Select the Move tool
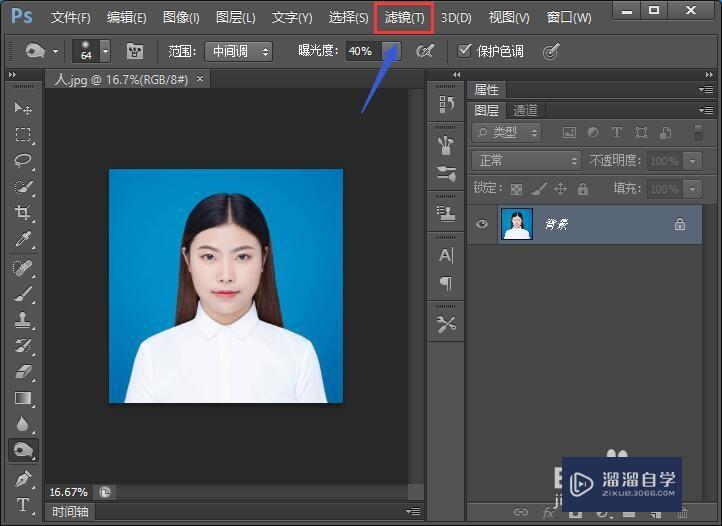Screen dimensions: 722x526 click(x=23, y=108)
